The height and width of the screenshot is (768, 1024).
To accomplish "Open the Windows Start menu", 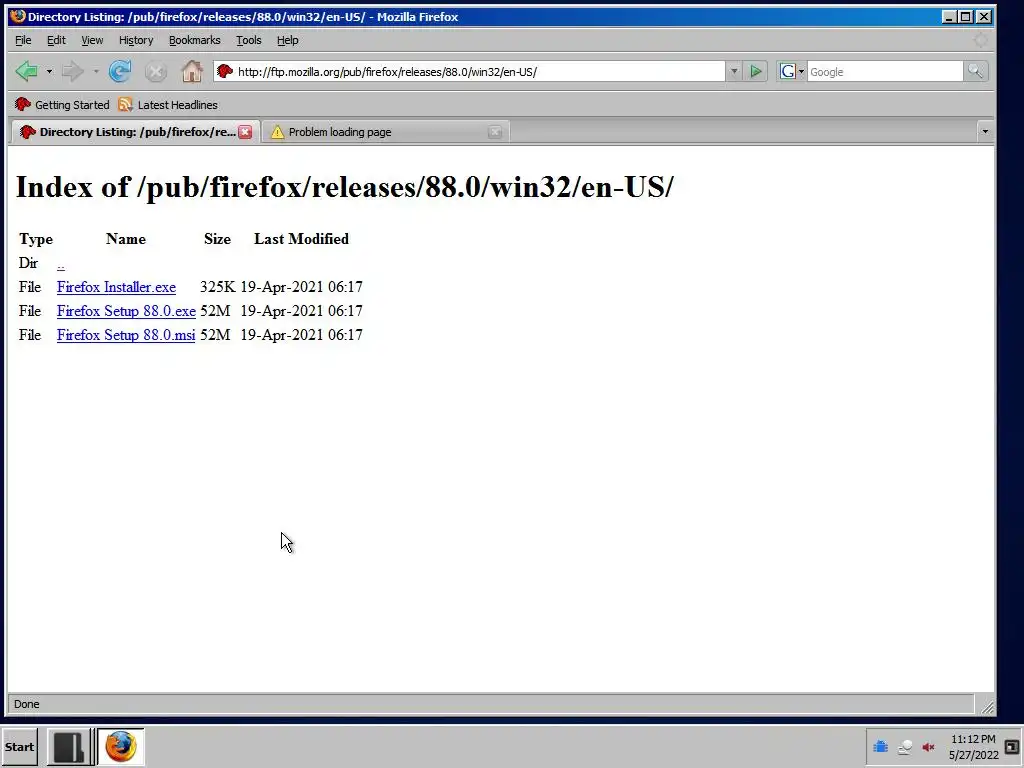I will click(19, 746).
